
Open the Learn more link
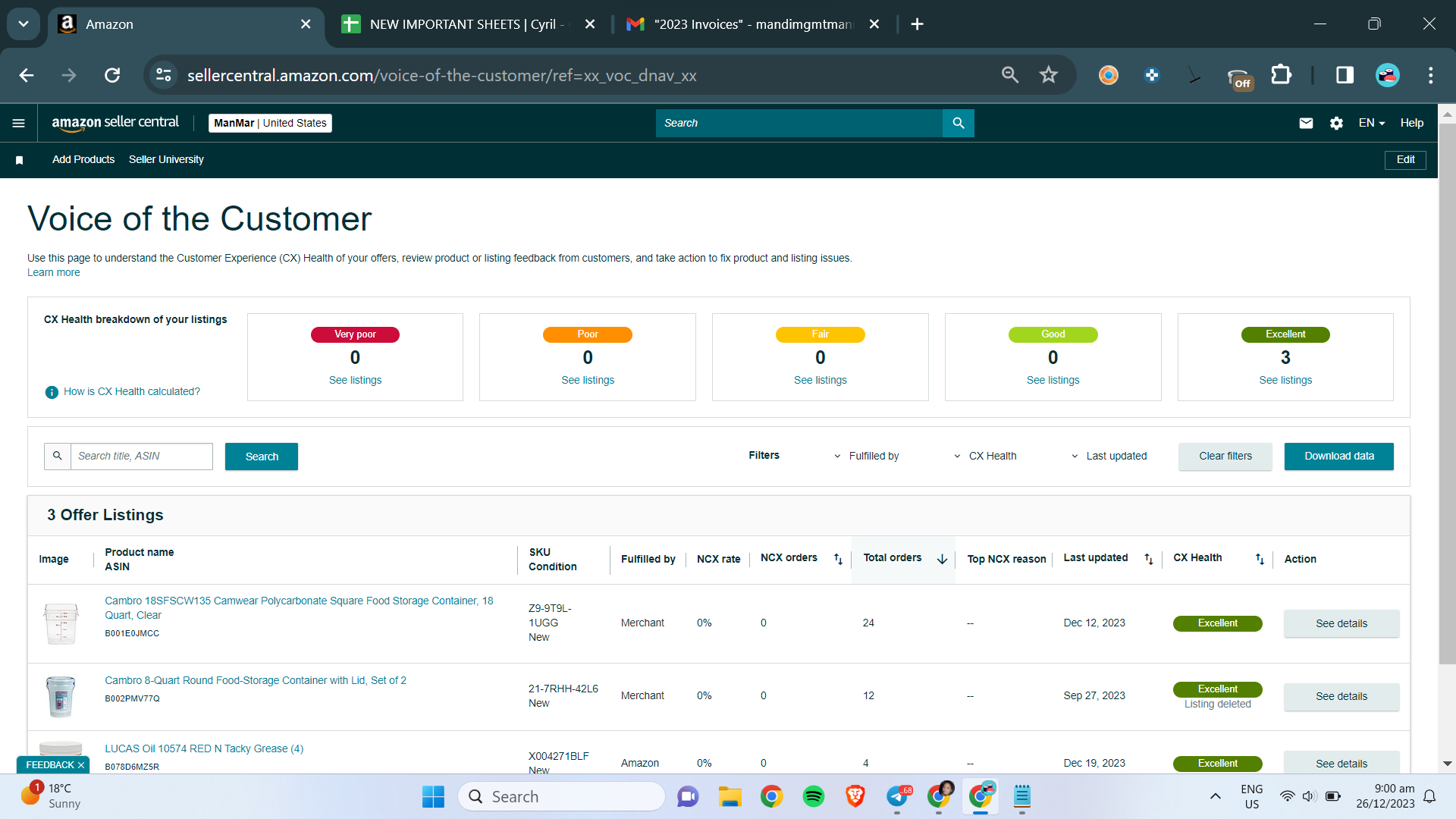point(54,273)
